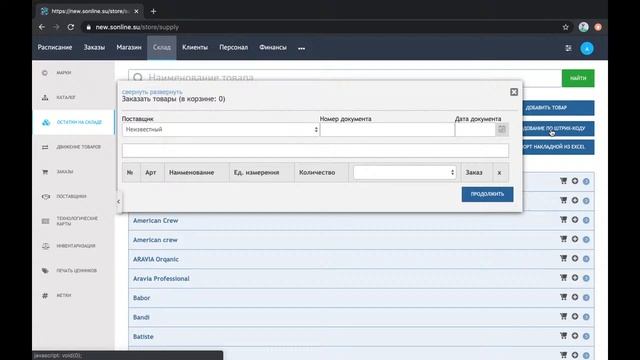
Task: Focus the Наименование товара search field
Action: click(x=345, y=77)
